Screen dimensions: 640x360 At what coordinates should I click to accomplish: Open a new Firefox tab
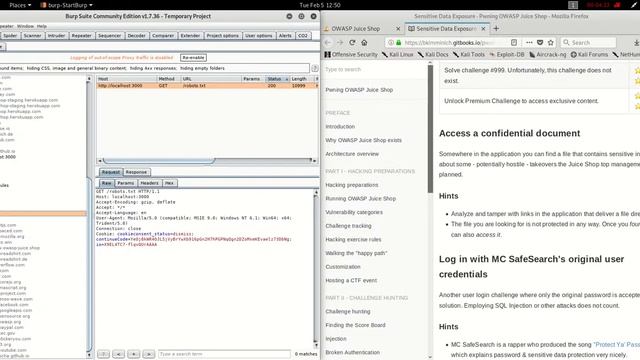496,29
